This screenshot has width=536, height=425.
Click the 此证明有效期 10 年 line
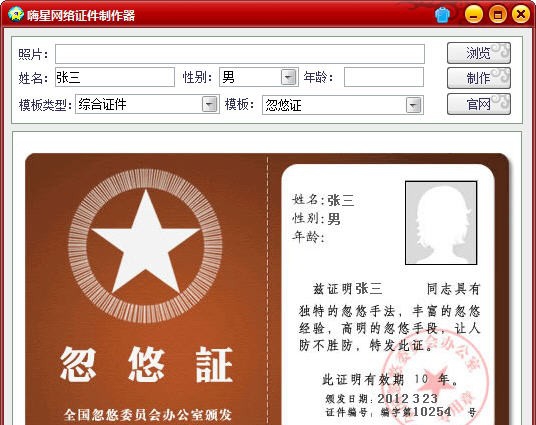(390, 379)
